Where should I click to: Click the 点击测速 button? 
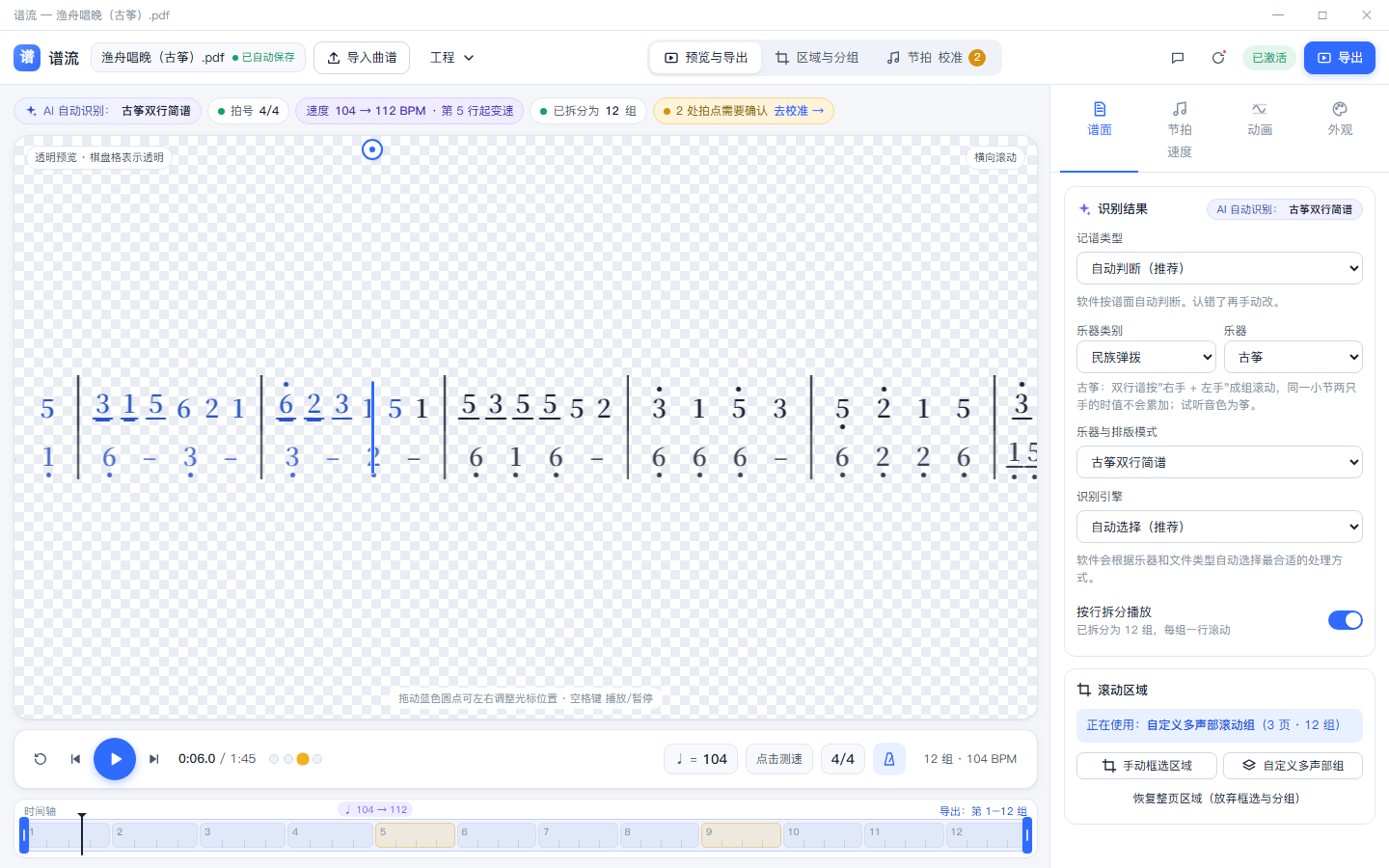[x=779, y=759]
